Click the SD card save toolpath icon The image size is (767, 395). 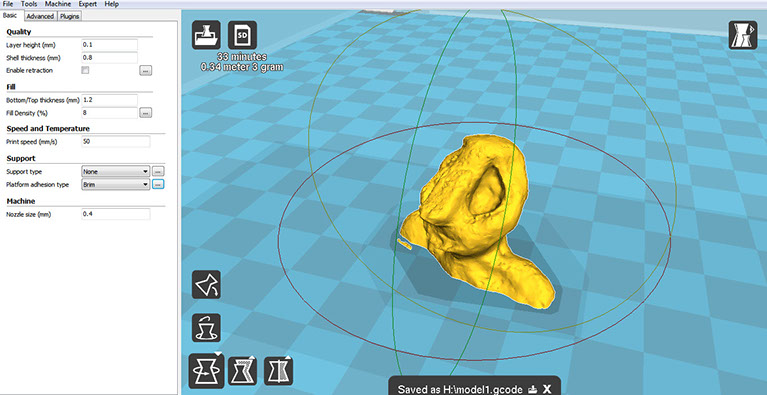(242, 35)
